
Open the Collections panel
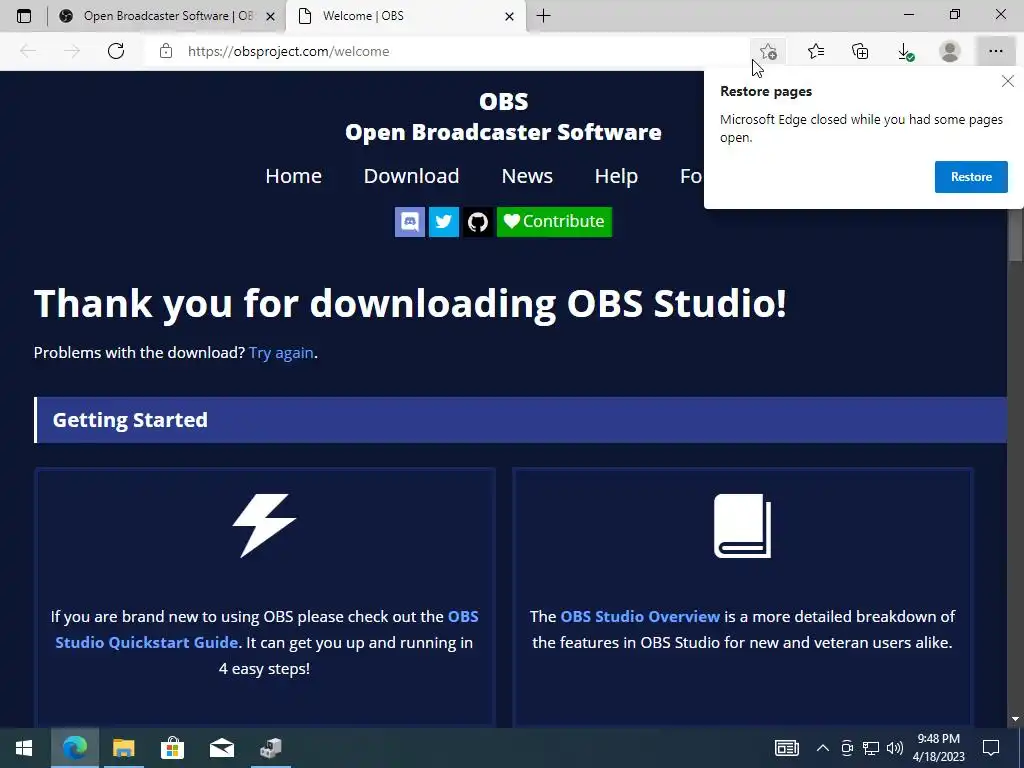click(x=860, y=51)
